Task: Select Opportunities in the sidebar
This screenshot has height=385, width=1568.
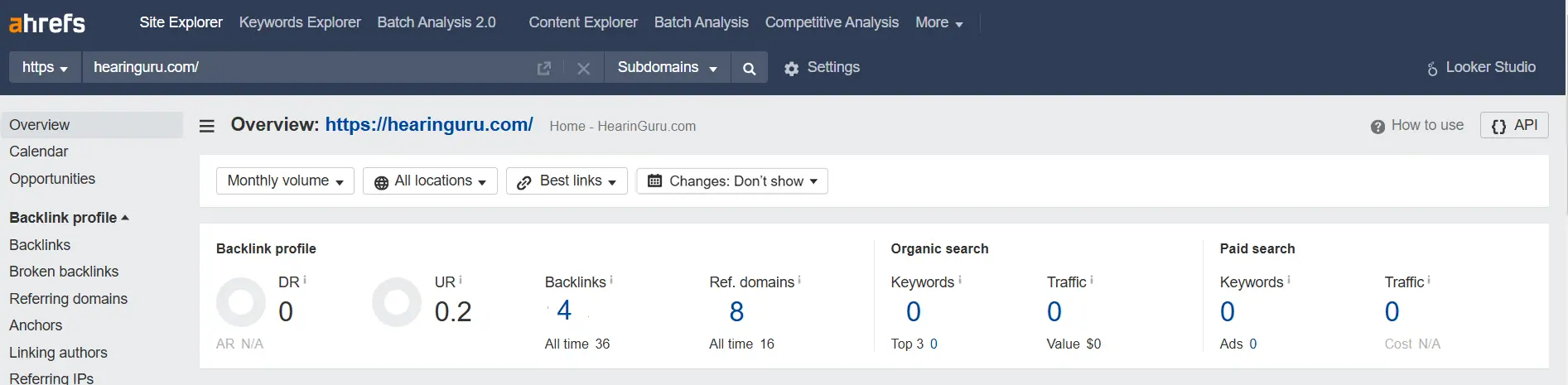Action: click(x=52, y=179)
